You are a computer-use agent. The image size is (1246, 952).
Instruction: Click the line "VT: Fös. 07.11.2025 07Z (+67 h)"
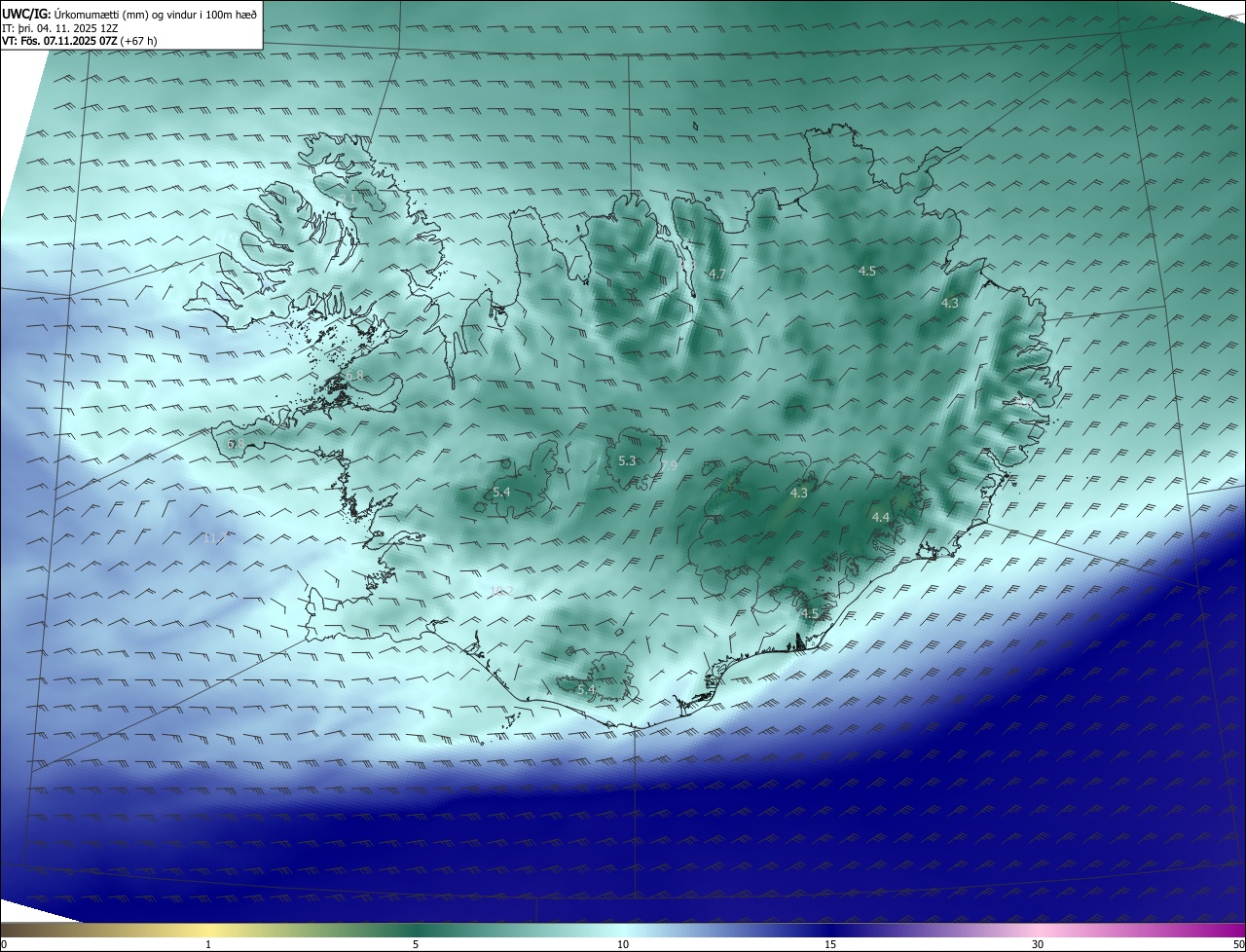tap(80, 41)
